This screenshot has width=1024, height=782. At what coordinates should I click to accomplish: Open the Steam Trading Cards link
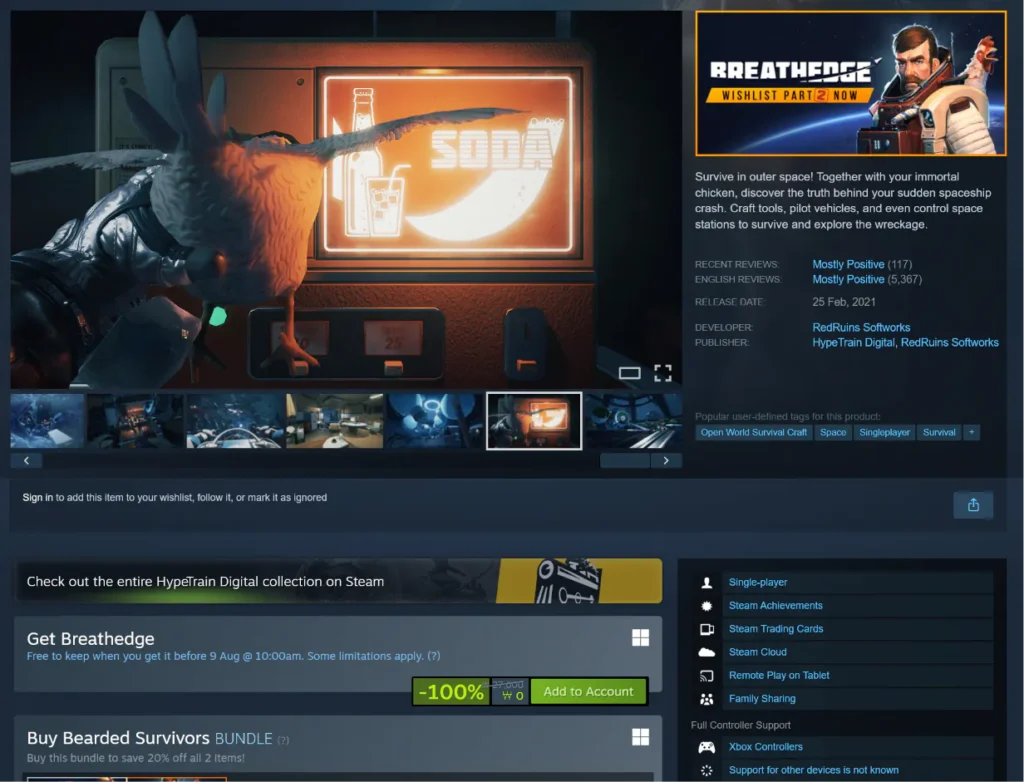pos(776,628)
